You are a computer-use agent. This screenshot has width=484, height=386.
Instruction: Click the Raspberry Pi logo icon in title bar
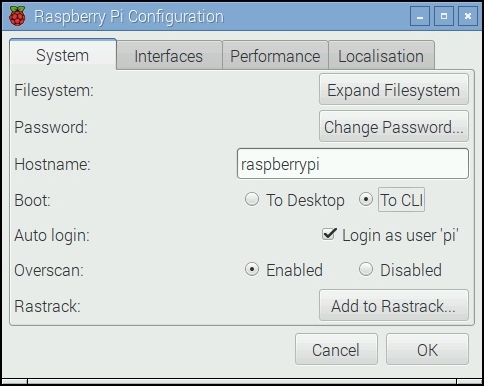pyautogui.click(x=17, y=16)
